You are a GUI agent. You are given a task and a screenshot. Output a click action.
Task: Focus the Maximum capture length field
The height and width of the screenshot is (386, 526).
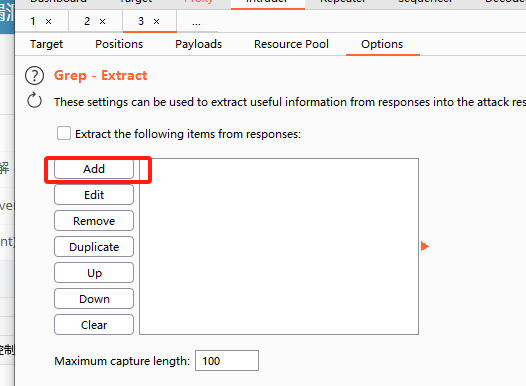[x=227, y=361]
